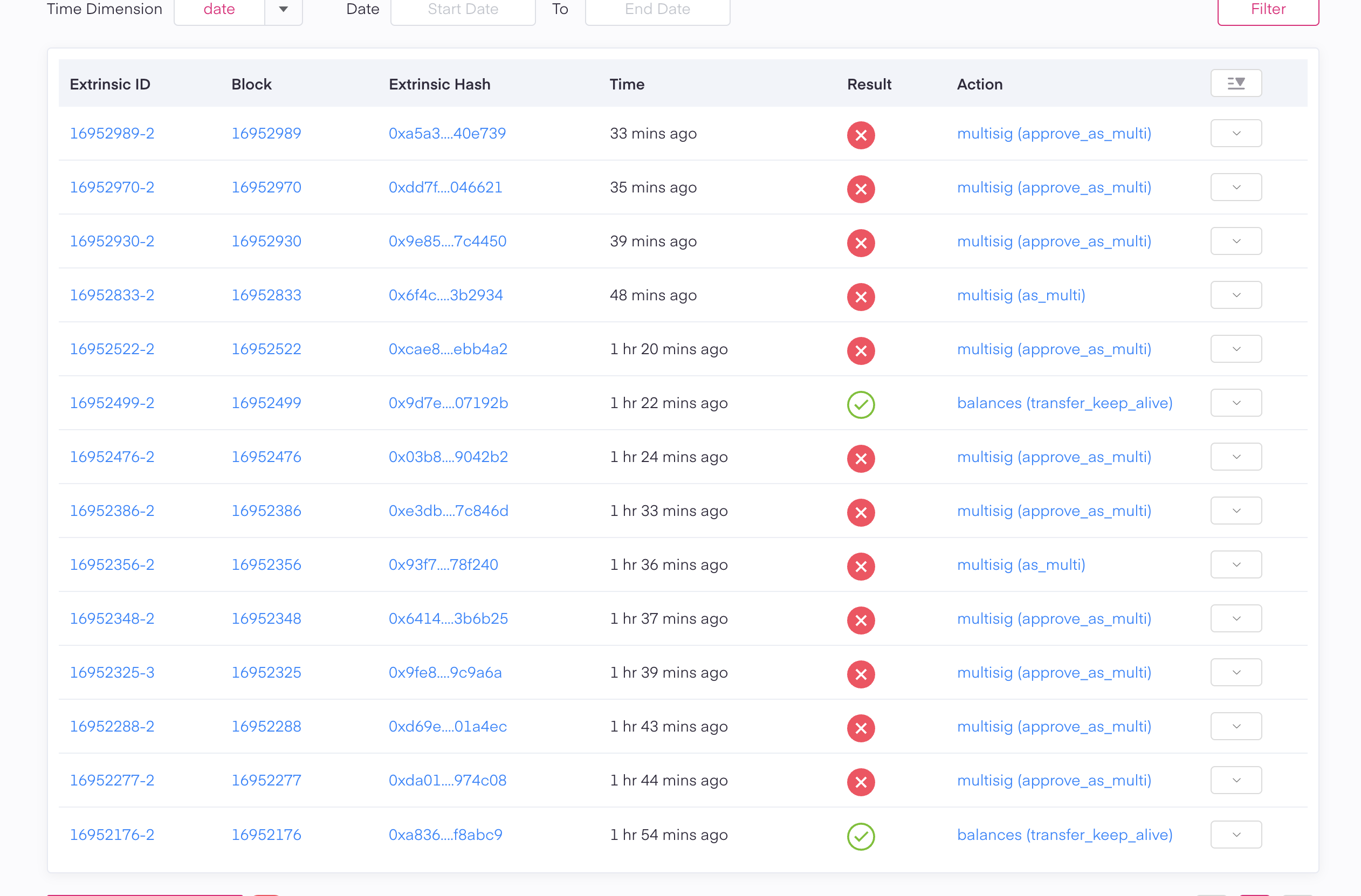
Task: Click the failed result icon for 16952288-2
Action: (861, 728)
